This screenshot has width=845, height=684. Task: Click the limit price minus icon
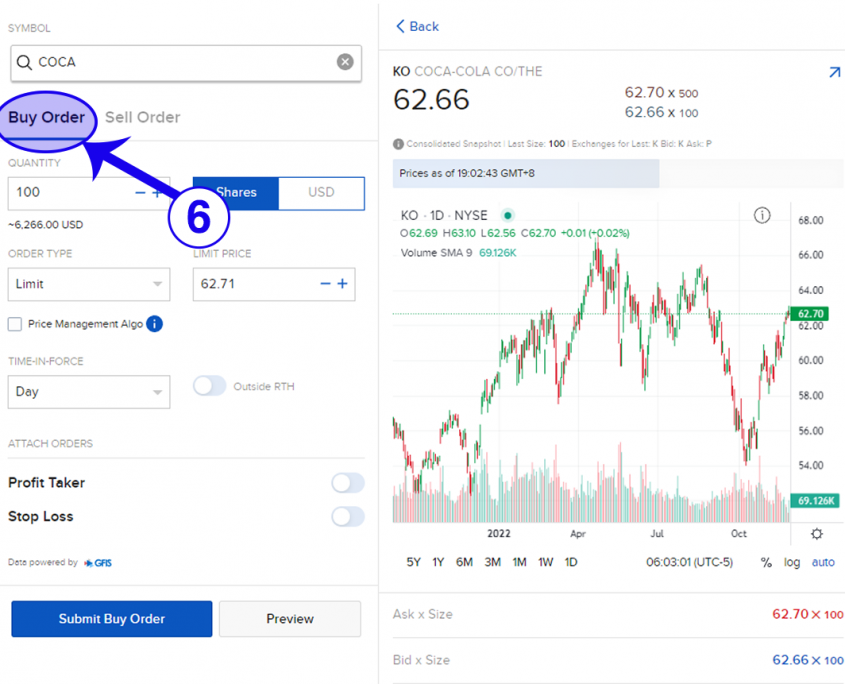tap(325, 284)
